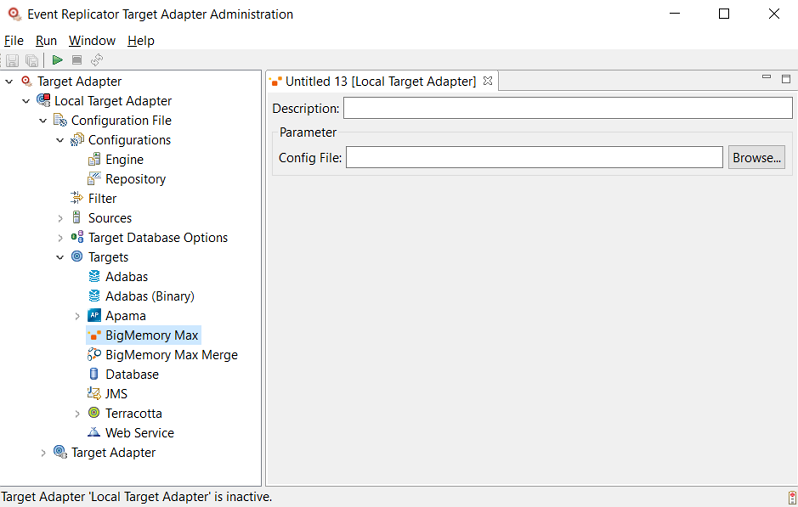Expand the Apama target node
Viewport: 798px width, 507px height.
(x=77, y=316)
